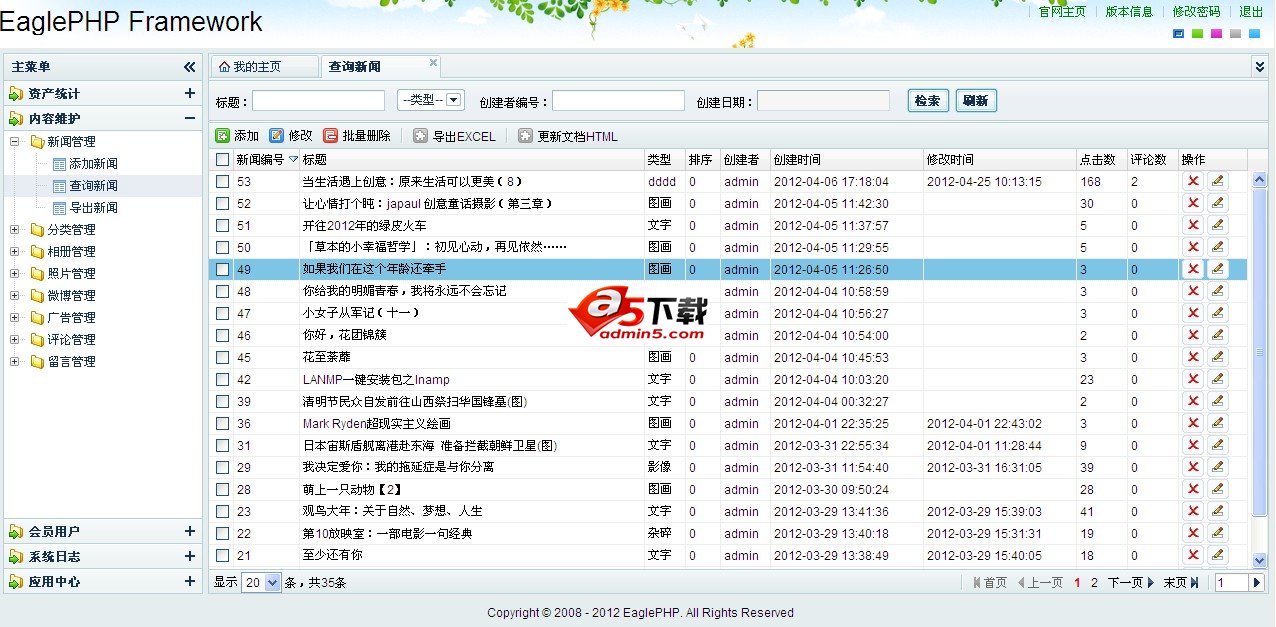Delete news row 29 with red X

tap(1193, 467)
